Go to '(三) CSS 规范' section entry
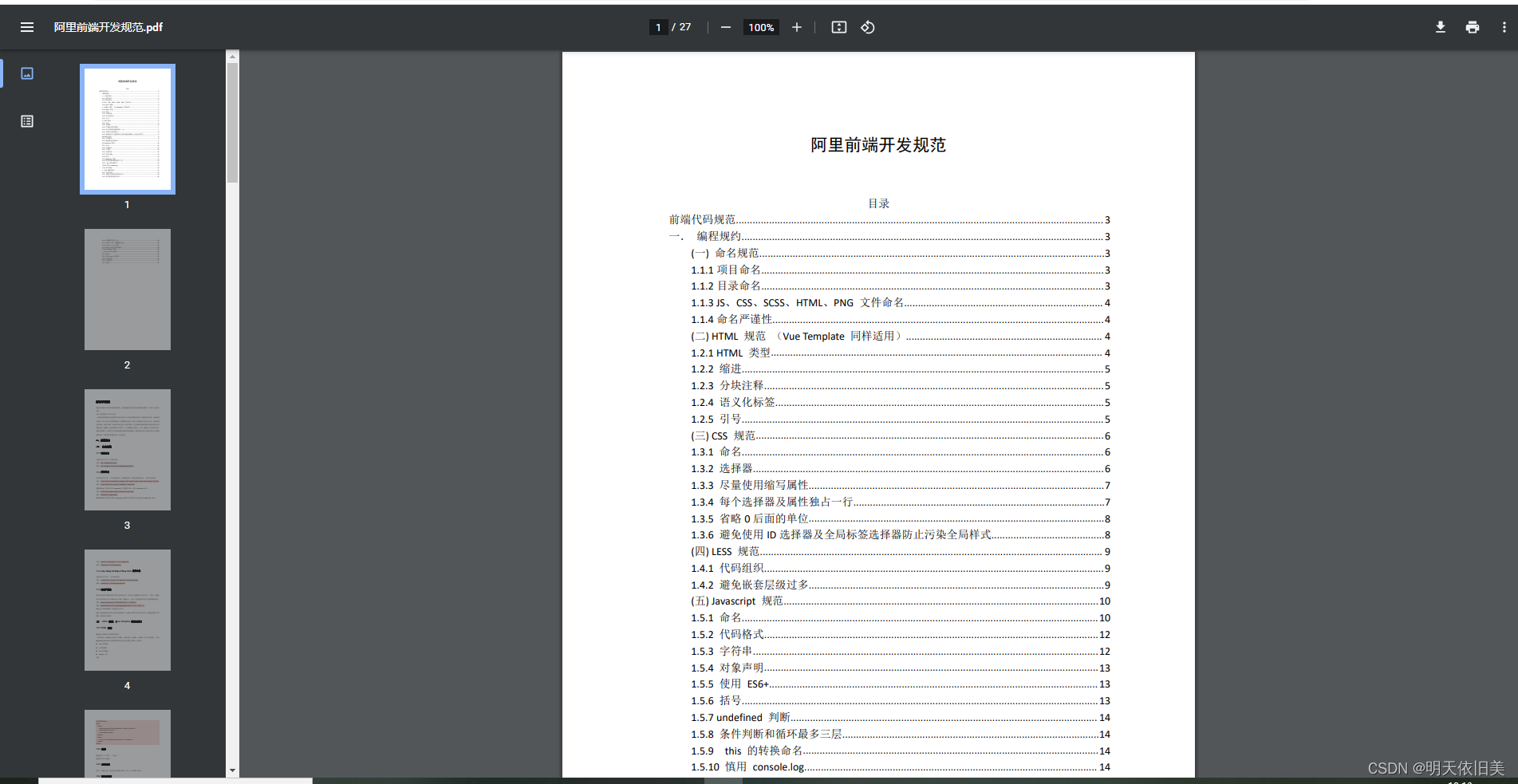Image resolution: width=1518 pixels, height=784 pixels. 901,435
